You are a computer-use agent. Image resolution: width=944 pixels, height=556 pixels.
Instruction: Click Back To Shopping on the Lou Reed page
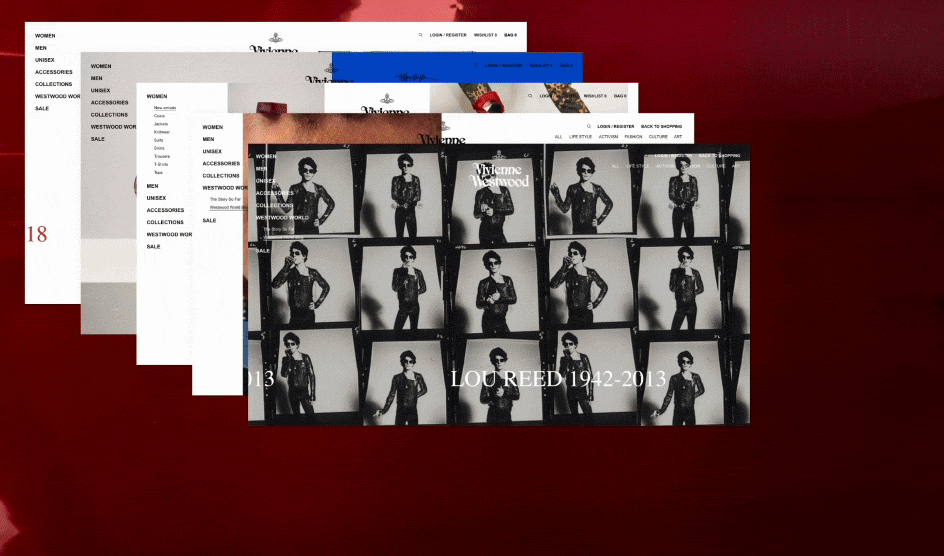tap(719, 155)
